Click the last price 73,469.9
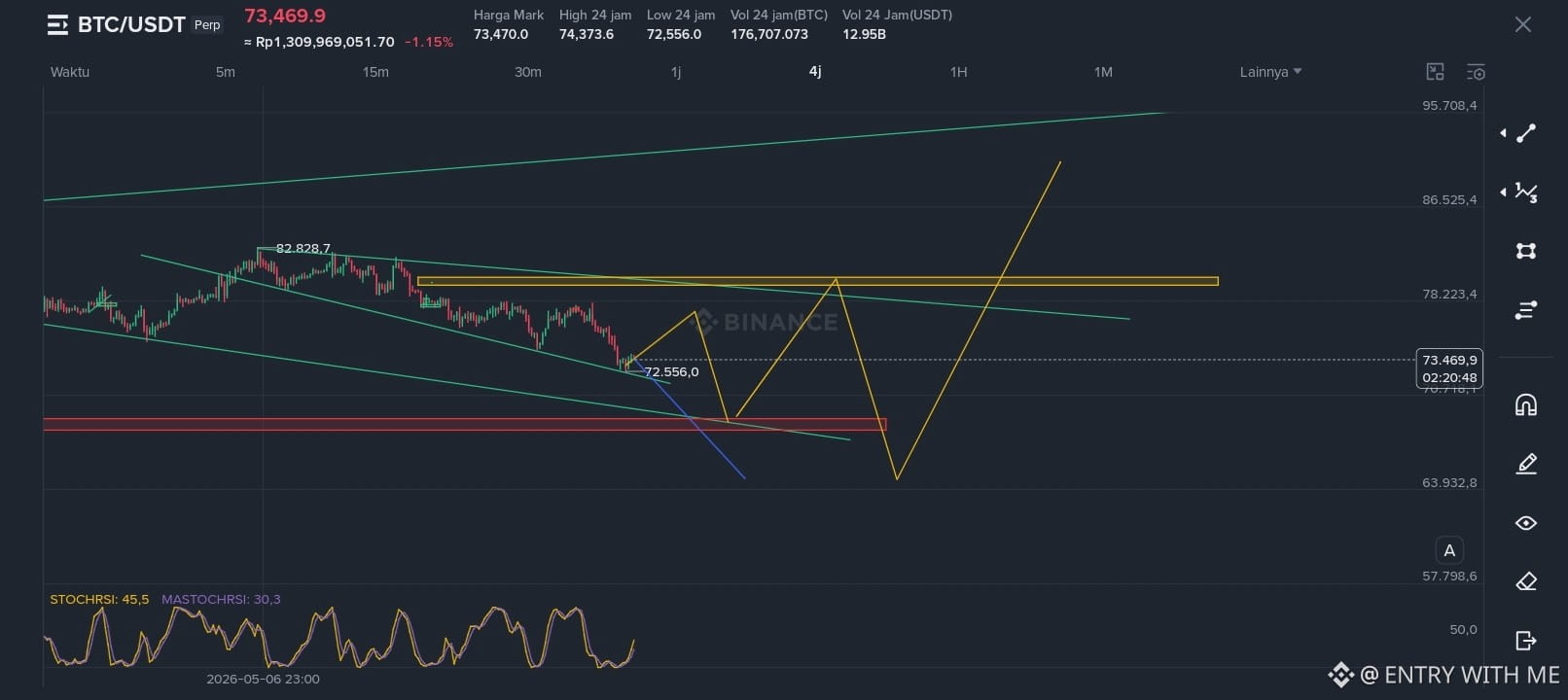 (285, 16)
